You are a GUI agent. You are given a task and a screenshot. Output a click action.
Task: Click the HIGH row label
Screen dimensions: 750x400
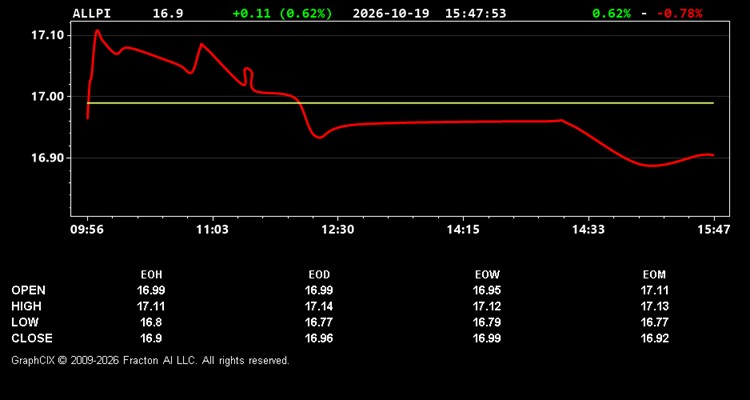tap(26, 306)
